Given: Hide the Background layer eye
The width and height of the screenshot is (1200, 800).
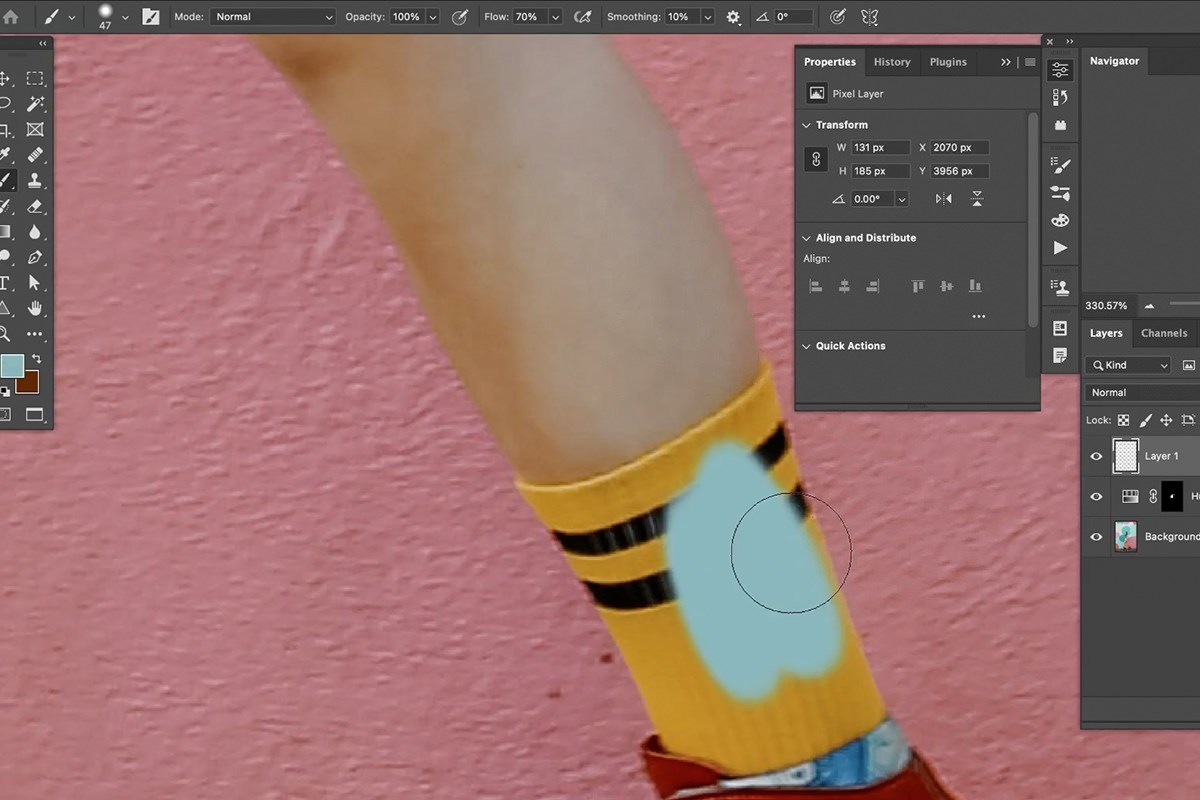Looking at the screenshot, I should [x=1096, y=537].
